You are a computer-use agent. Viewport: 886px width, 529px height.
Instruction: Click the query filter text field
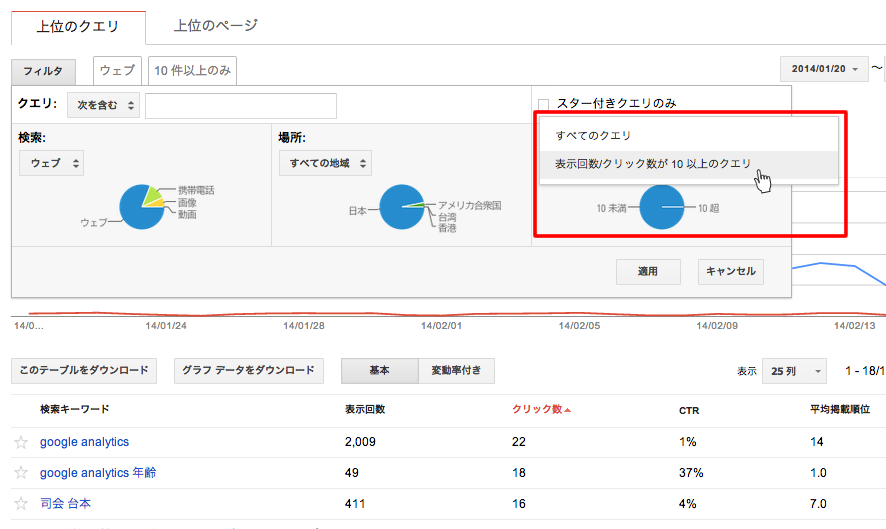240,106
